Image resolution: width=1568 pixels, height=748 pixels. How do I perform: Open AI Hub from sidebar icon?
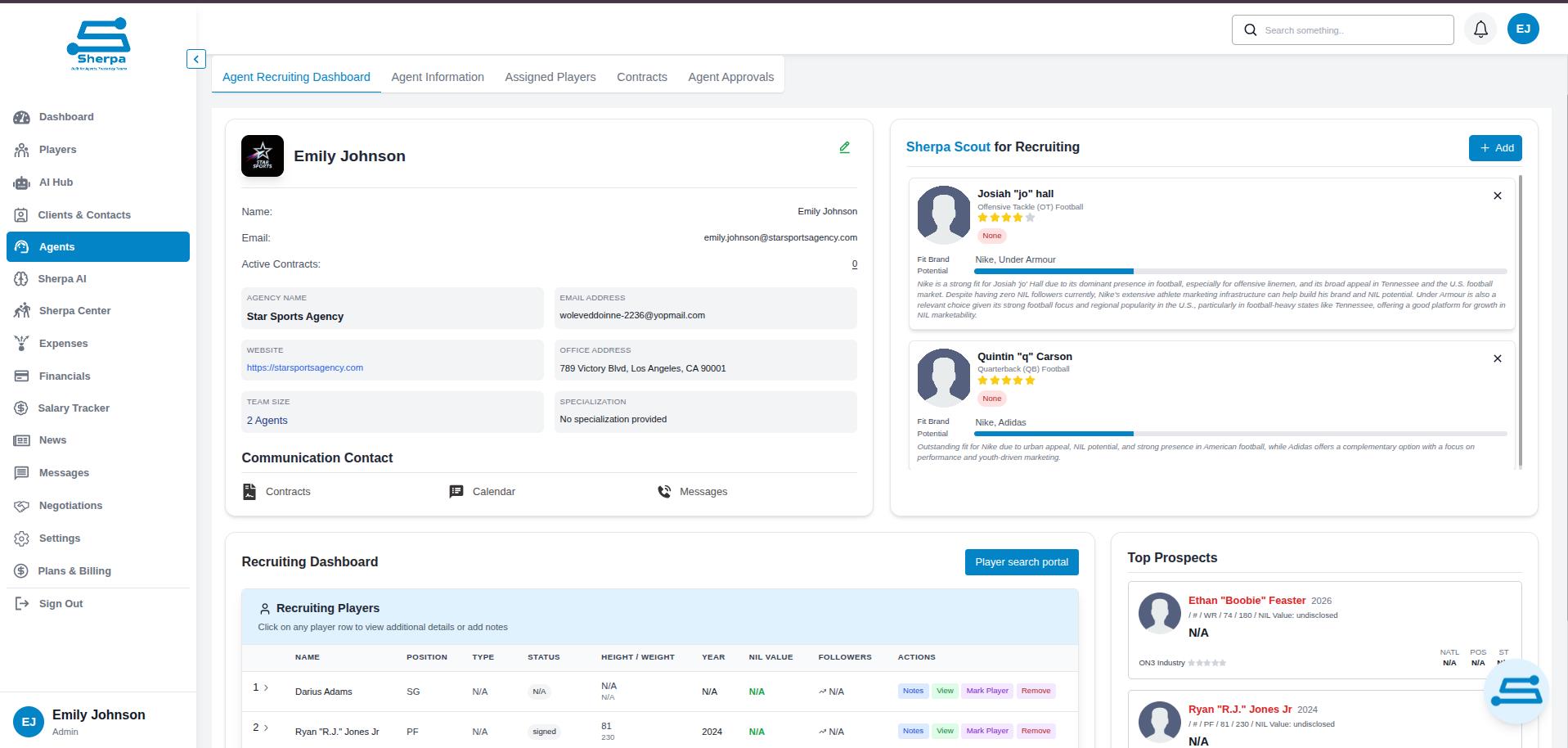pyautogui.click(x=22, y=182)
